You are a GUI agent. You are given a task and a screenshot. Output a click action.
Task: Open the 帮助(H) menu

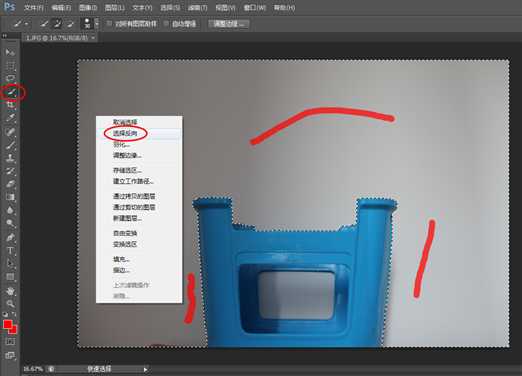point(284,7)
